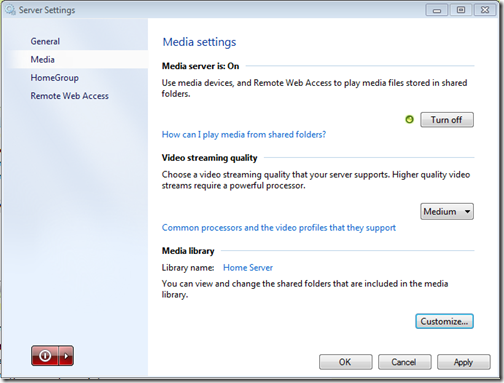Image resolution: width=504 pixels, height=383 pixels.
Task: Open the Remote Web Access tab
Action: click(x=70, y=96)
